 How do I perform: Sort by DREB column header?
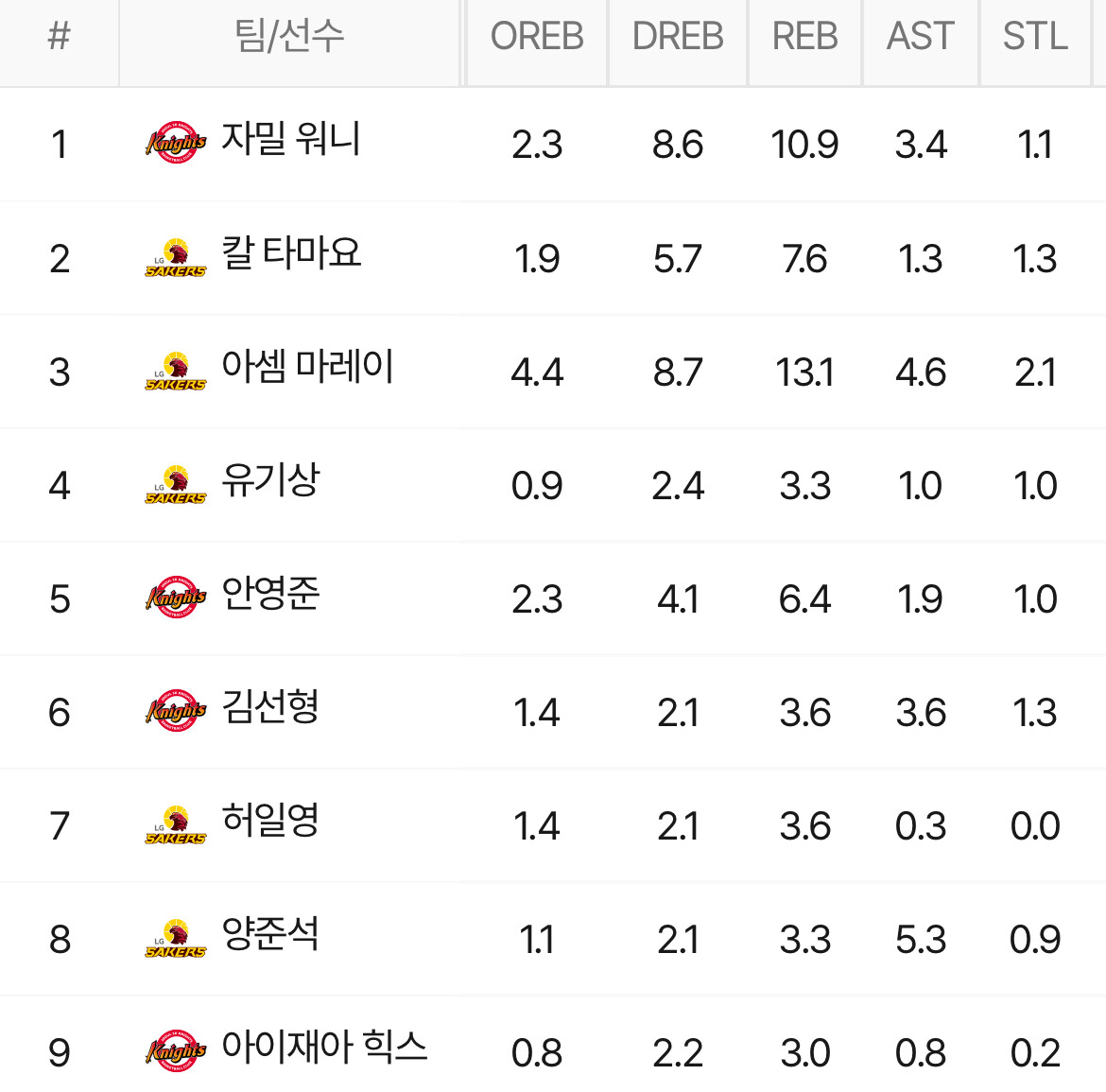677,36
